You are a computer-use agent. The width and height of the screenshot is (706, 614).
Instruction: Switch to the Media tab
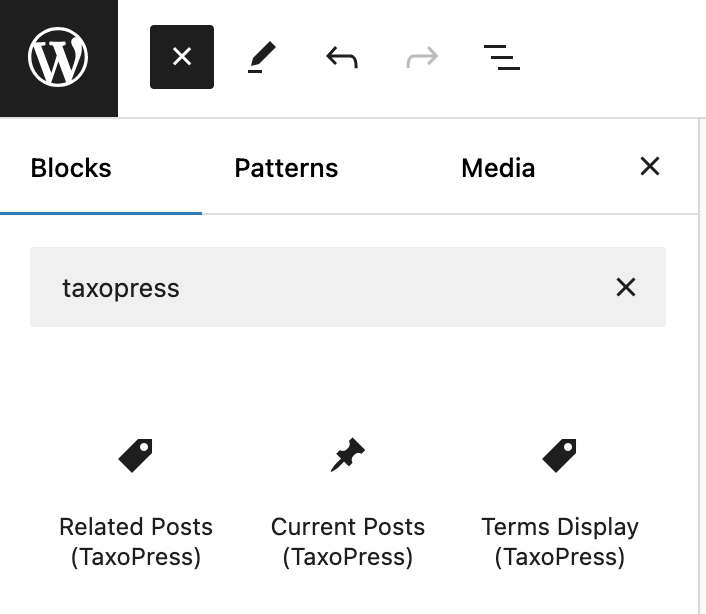498,168
